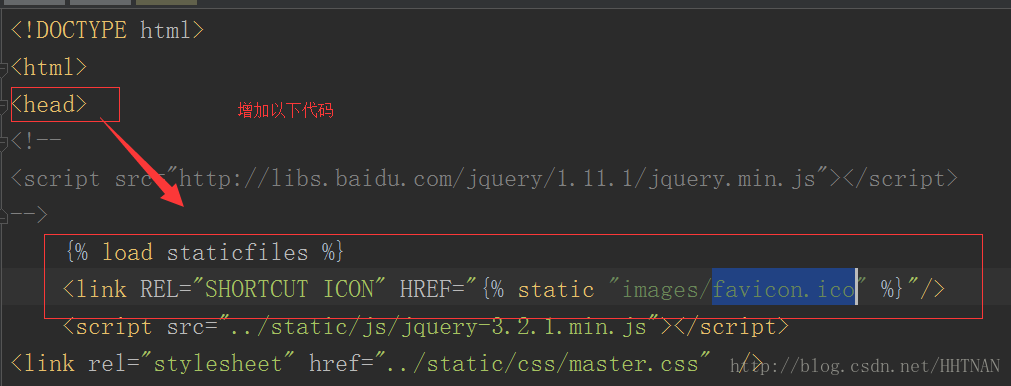Click the uppercase HREF attribute name
1011x386 pixels.
(425, 289)
